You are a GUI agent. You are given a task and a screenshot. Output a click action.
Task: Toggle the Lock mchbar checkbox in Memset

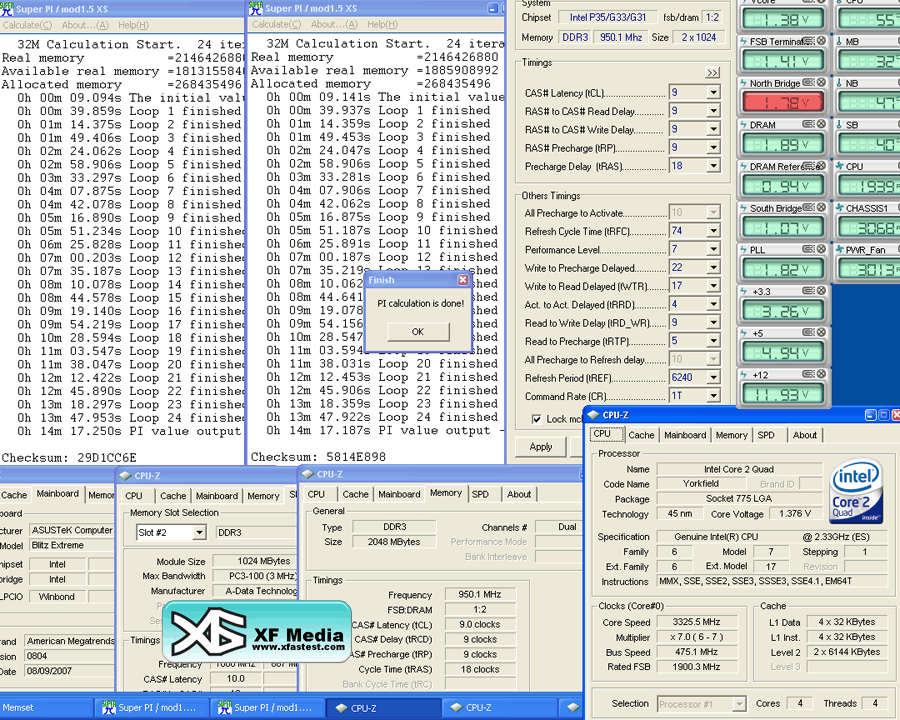click(536, 419)
